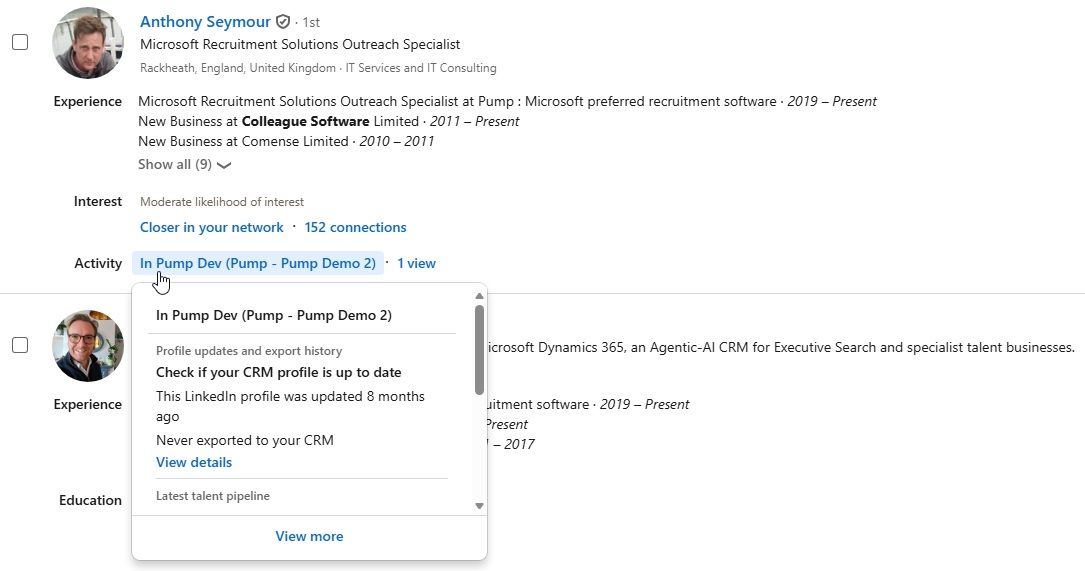The height and width of the screenshot is (571, 1085).
Task: Open the Closer in your network link
Action: click(x=211, y=227)
